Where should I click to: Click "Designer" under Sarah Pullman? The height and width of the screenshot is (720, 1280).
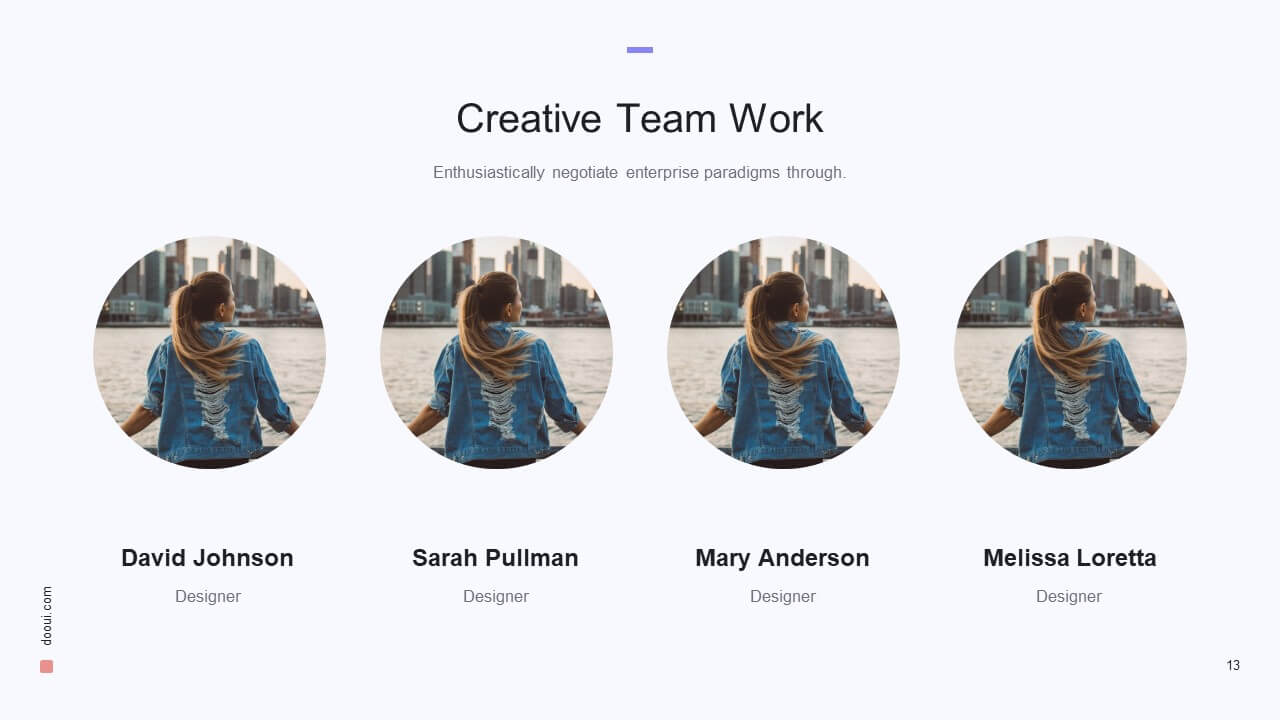click(496, 596)
